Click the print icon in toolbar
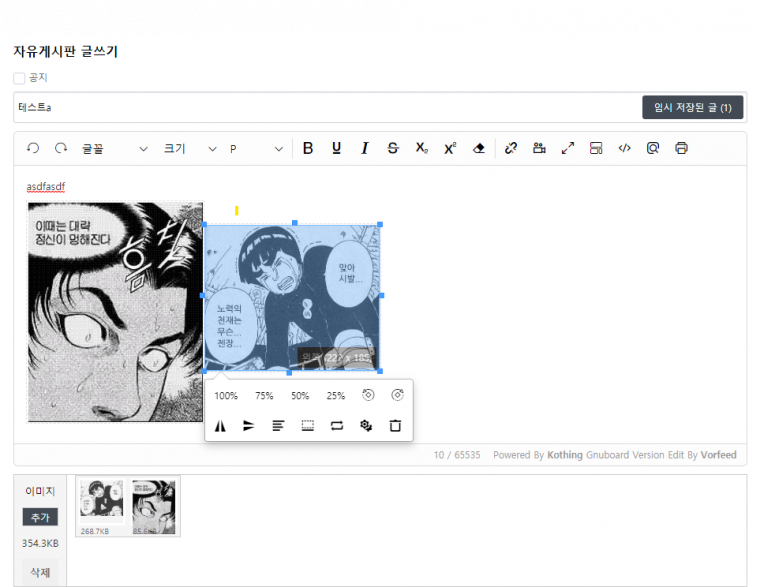 coord(681,148)
